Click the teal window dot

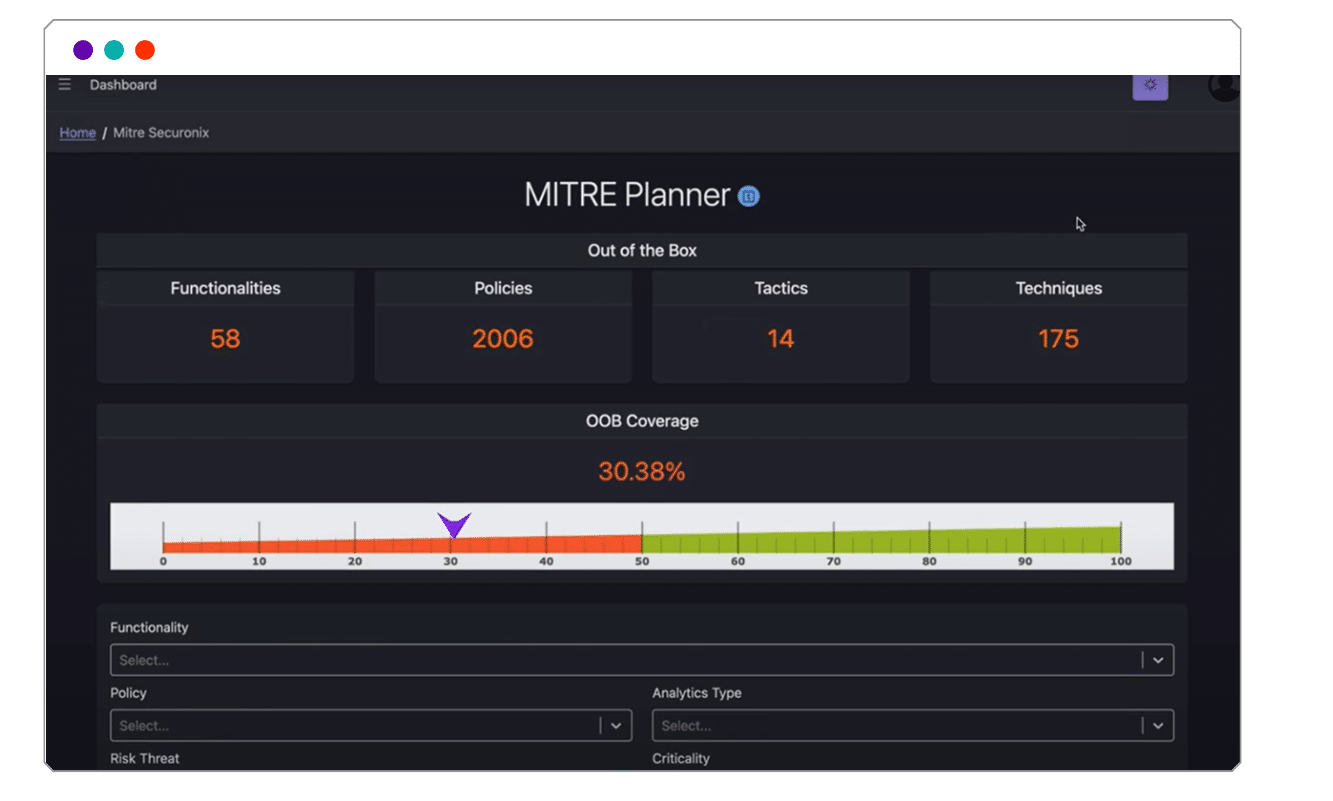point(114,50)
